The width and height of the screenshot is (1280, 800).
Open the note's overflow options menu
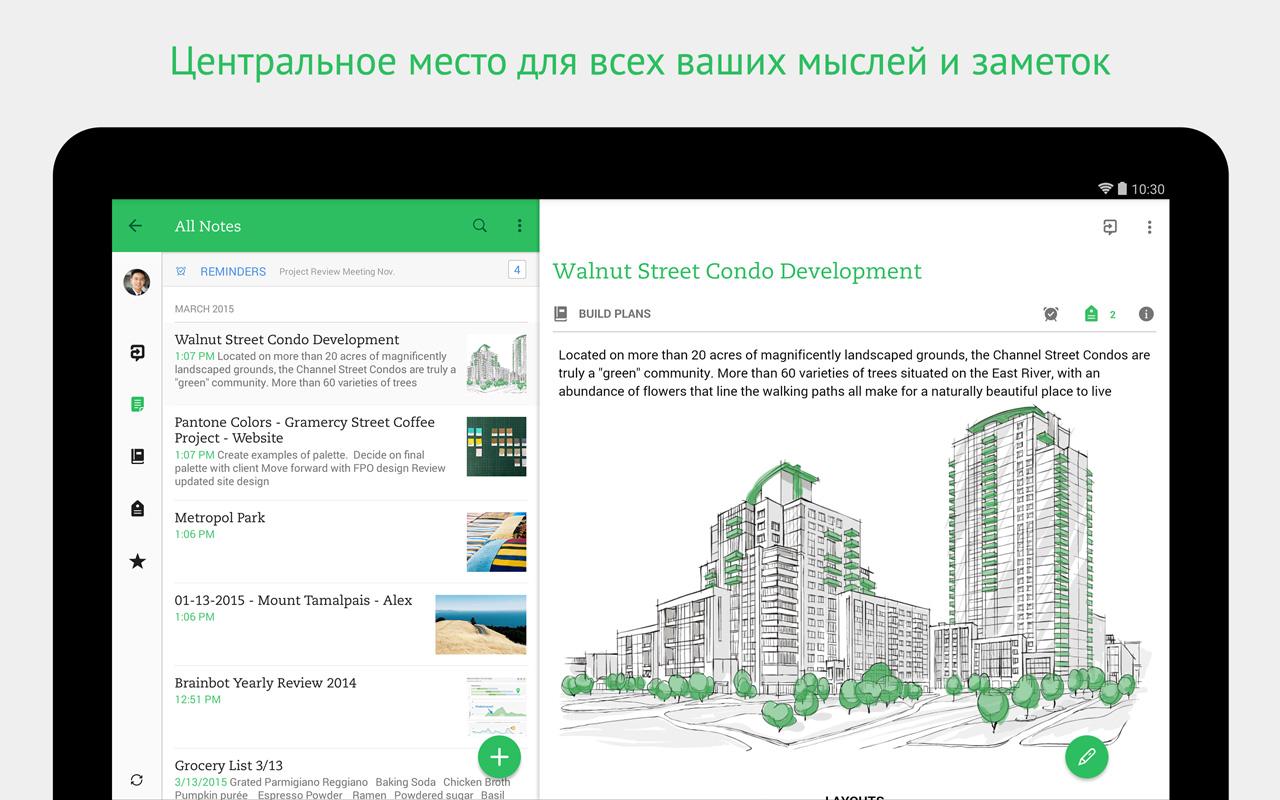[x=1149, y=228]
